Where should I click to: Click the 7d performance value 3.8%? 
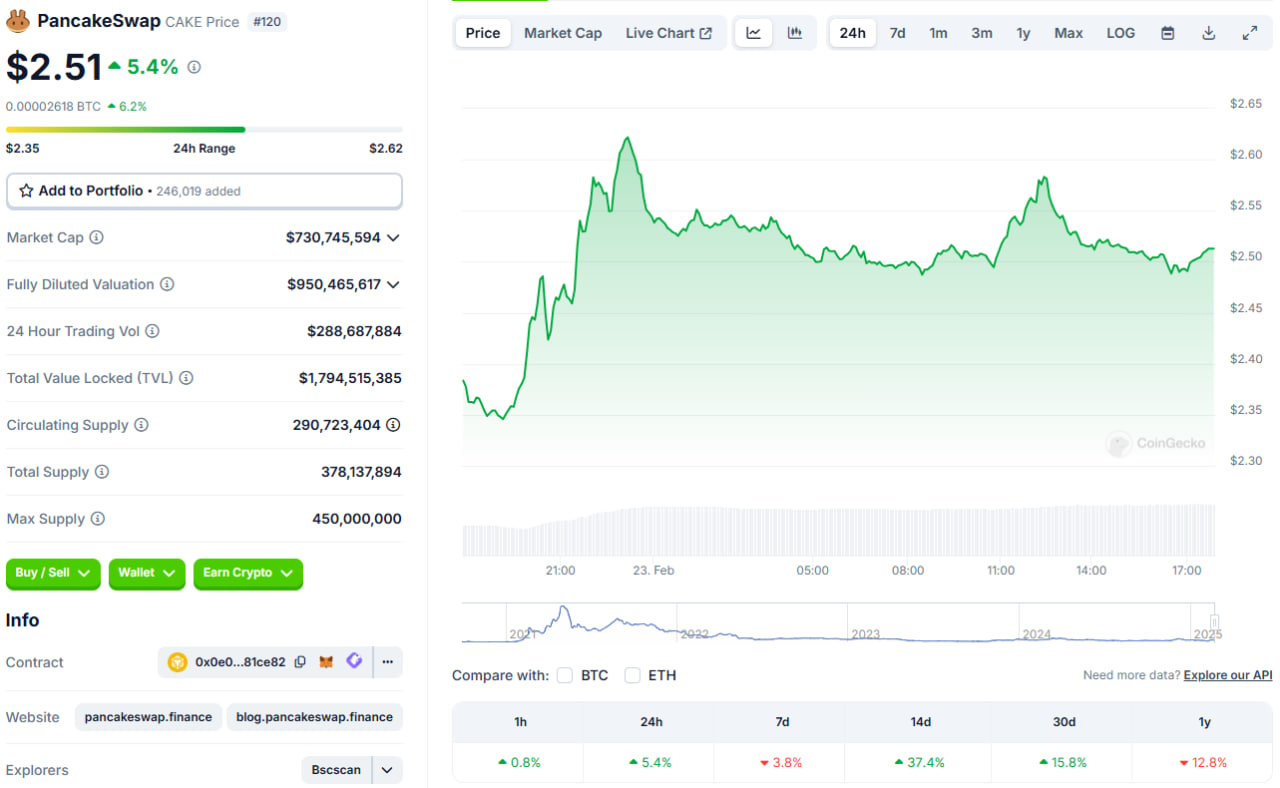point(781,762)
